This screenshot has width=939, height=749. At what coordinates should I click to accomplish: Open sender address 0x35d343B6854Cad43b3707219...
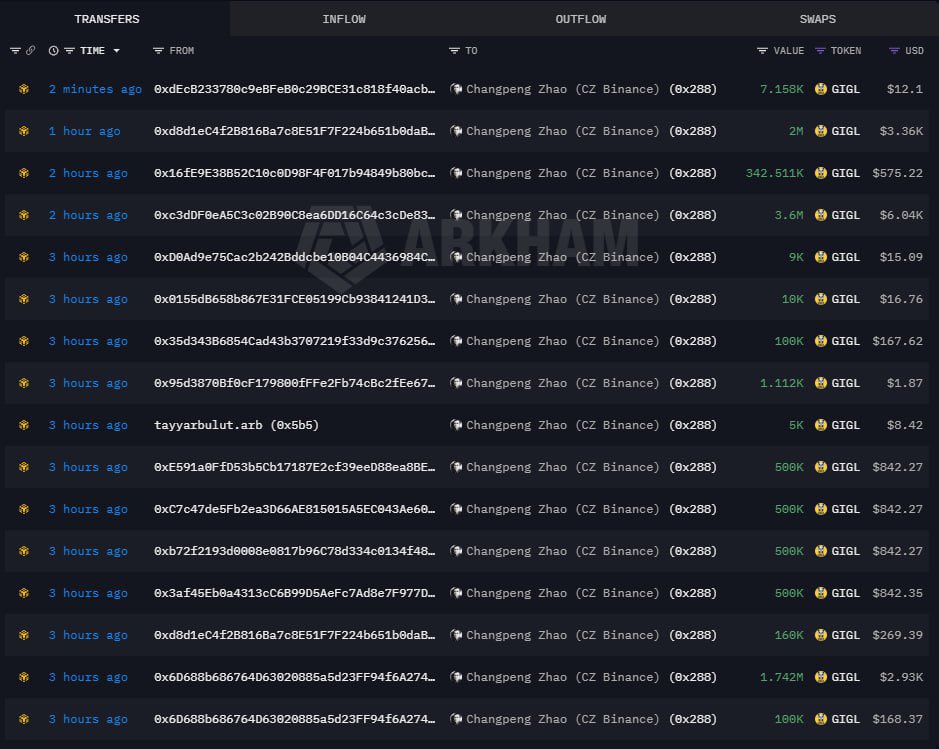tap(295, 341)
